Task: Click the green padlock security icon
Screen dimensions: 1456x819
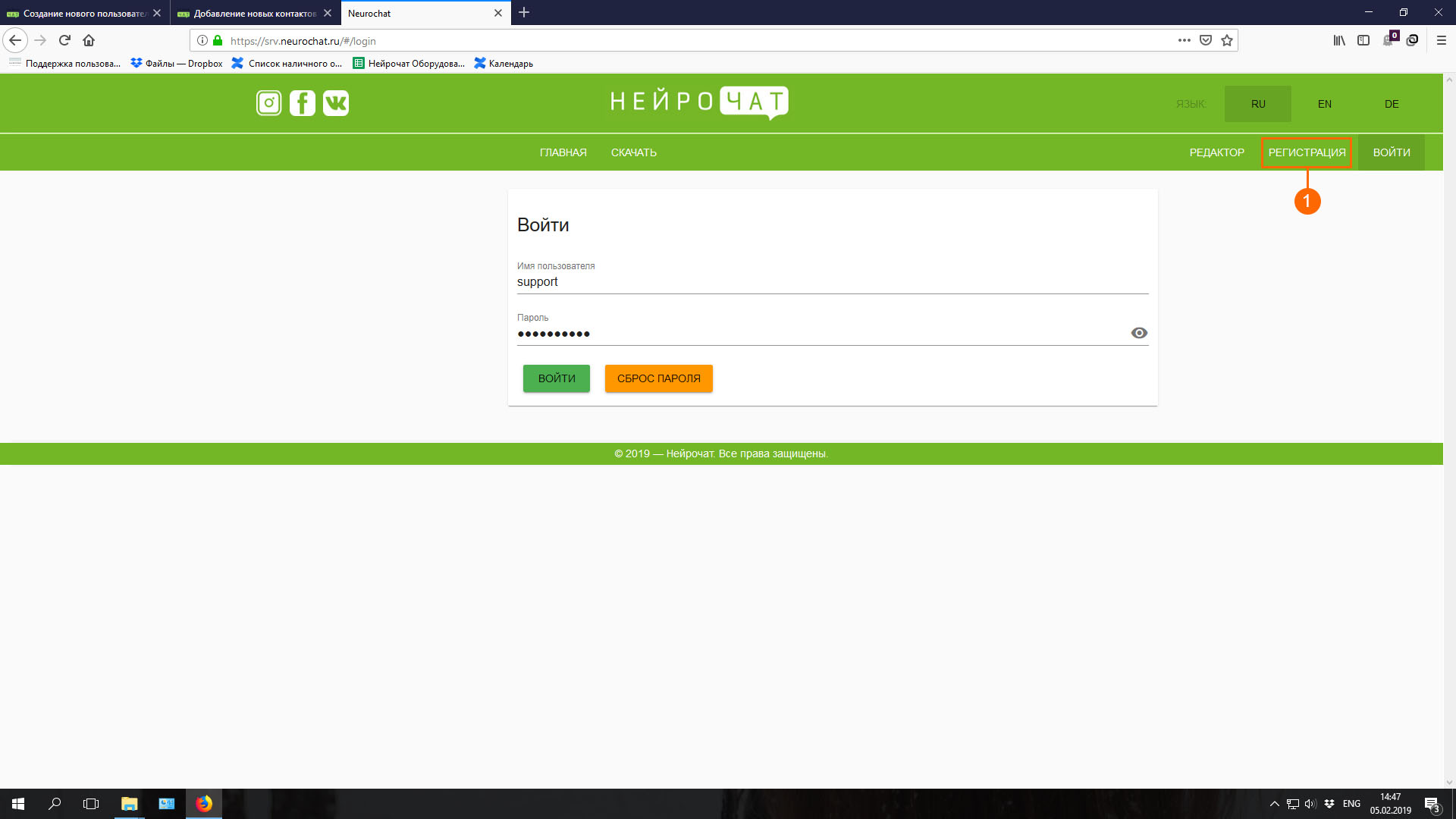Action: (218, 40)
